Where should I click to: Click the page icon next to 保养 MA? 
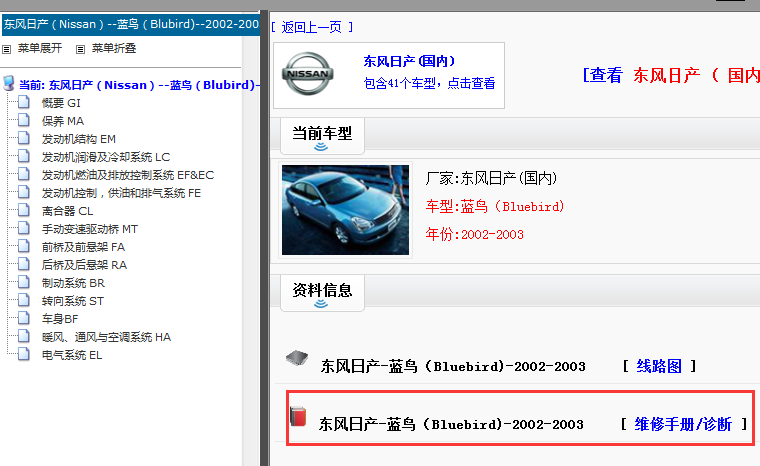[x=24, y=120]
